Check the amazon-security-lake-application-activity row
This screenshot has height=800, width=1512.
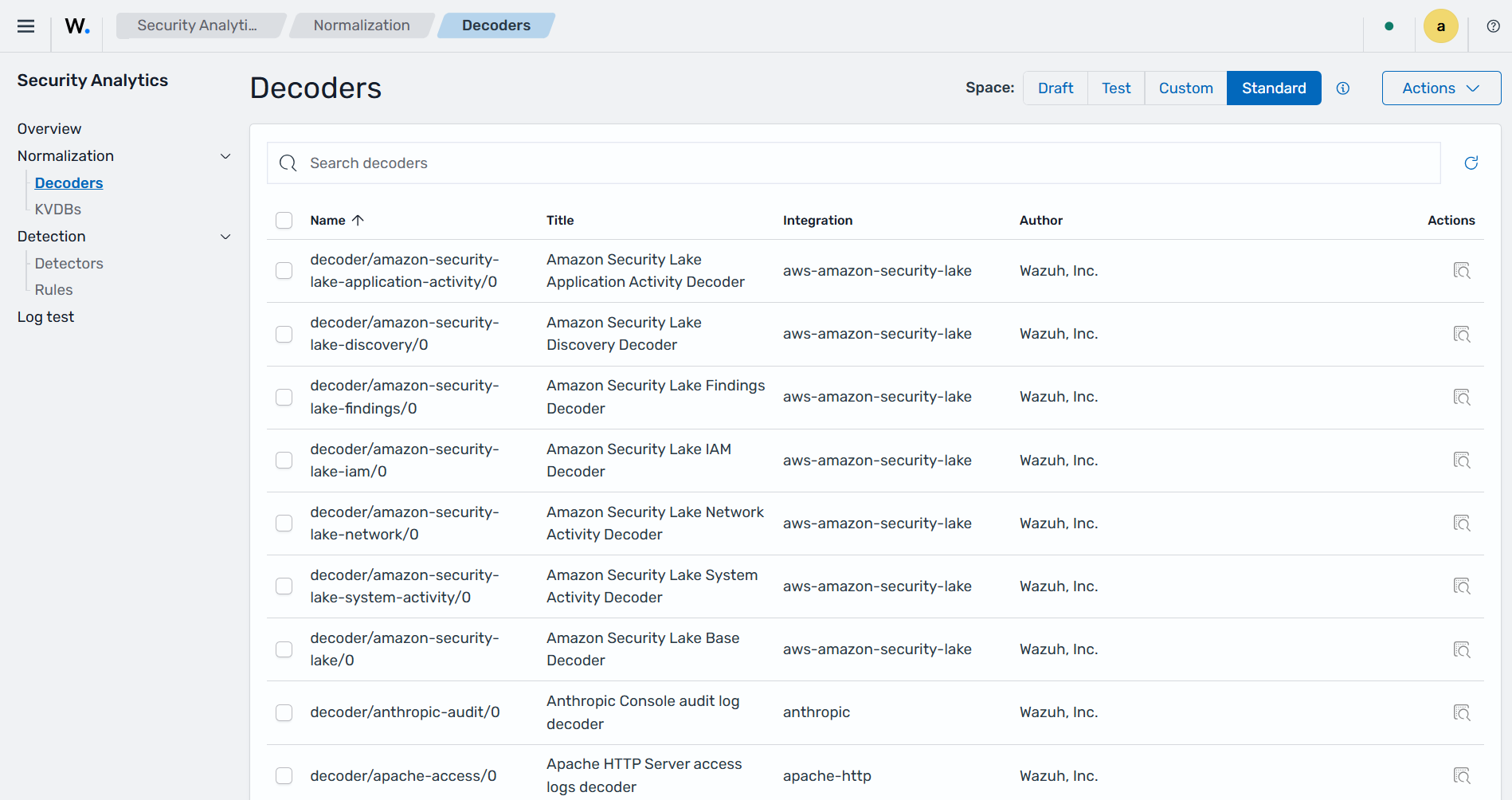(284, 271)
